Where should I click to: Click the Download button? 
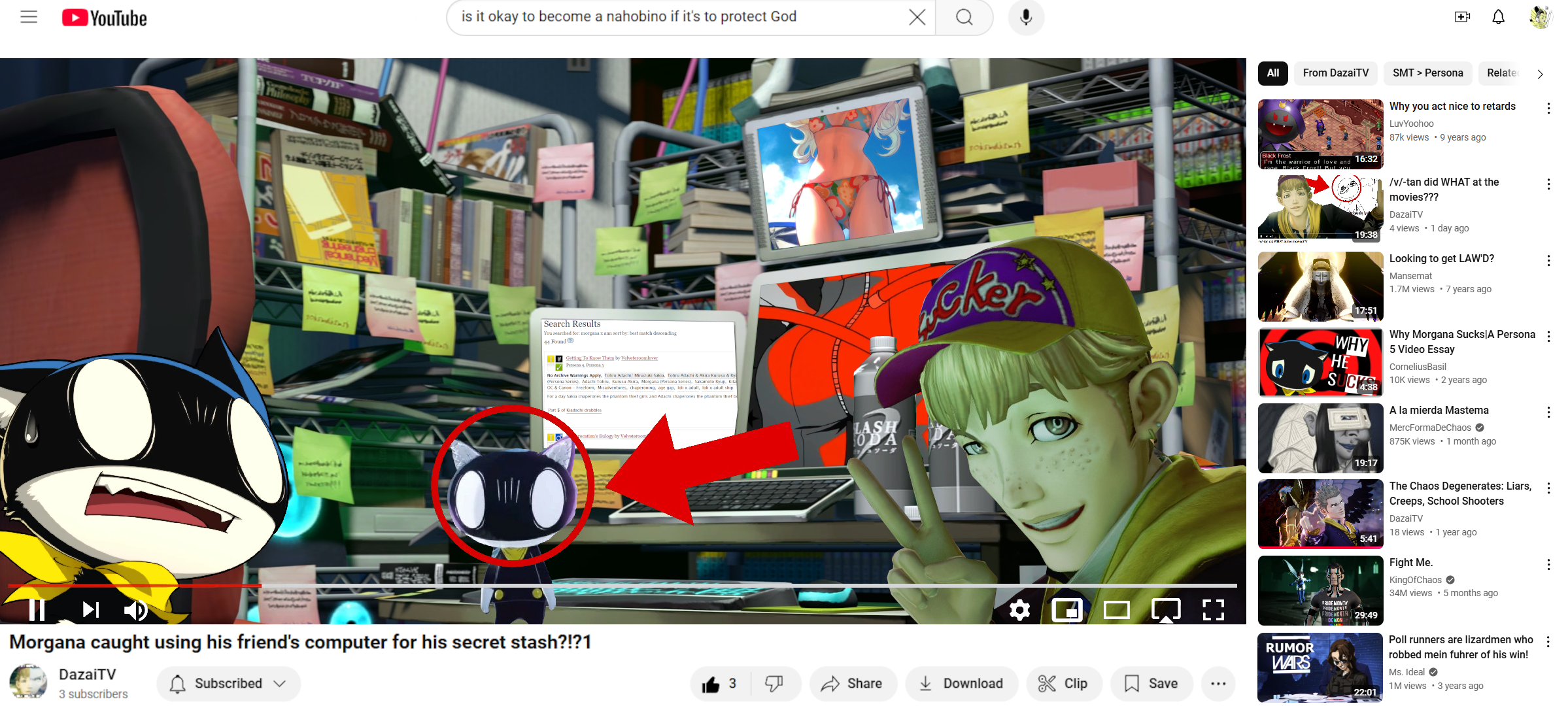click(961, 684)
